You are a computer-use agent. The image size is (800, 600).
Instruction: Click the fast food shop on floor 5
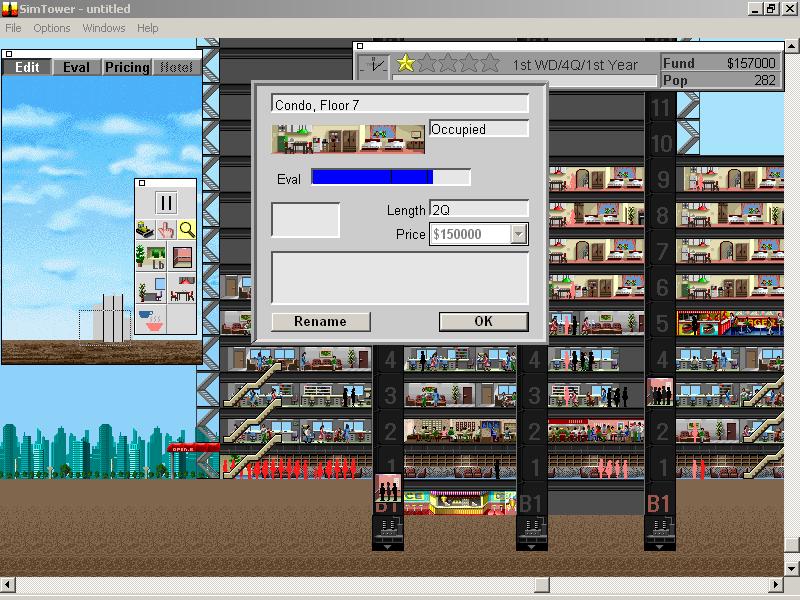[x=730, y=323]
